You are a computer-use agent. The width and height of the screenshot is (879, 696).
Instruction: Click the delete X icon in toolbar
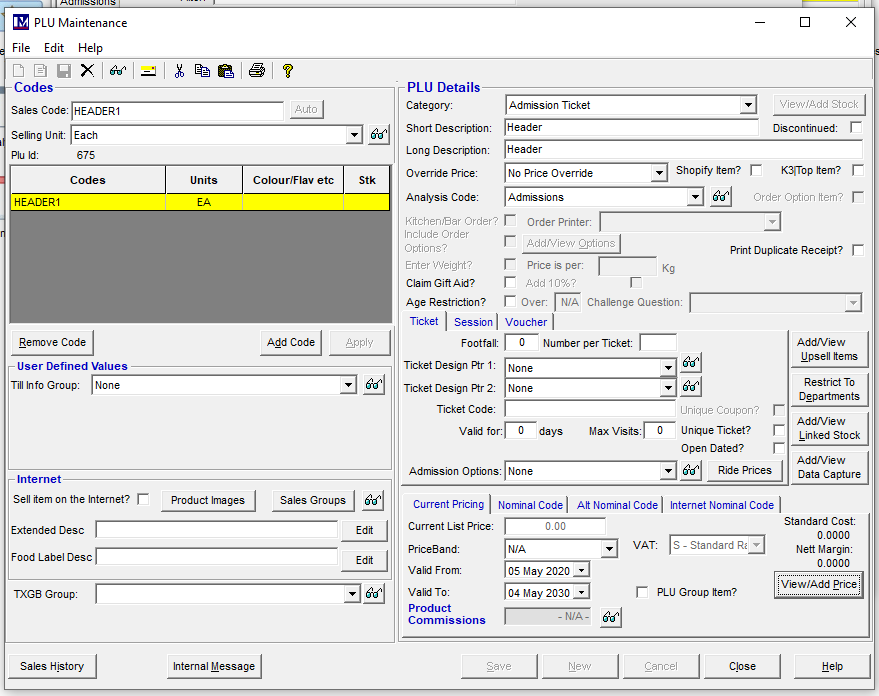(x=87, y=70)
